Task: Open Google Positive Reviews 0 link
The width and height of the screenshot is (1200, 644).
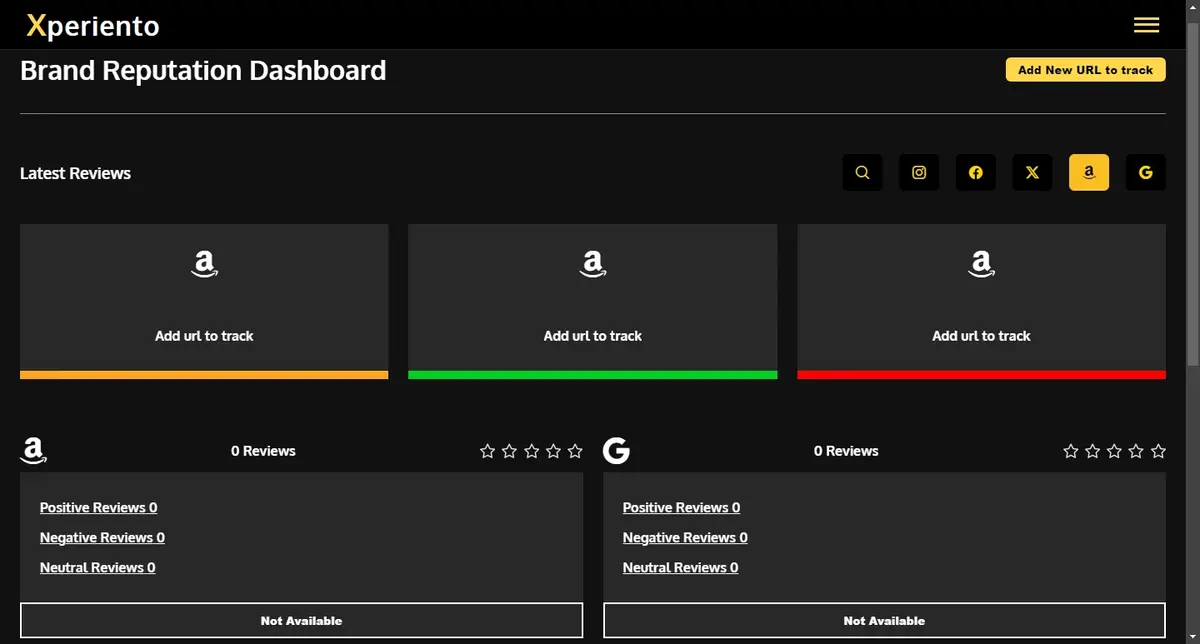Action: click(x=681, y=508)
